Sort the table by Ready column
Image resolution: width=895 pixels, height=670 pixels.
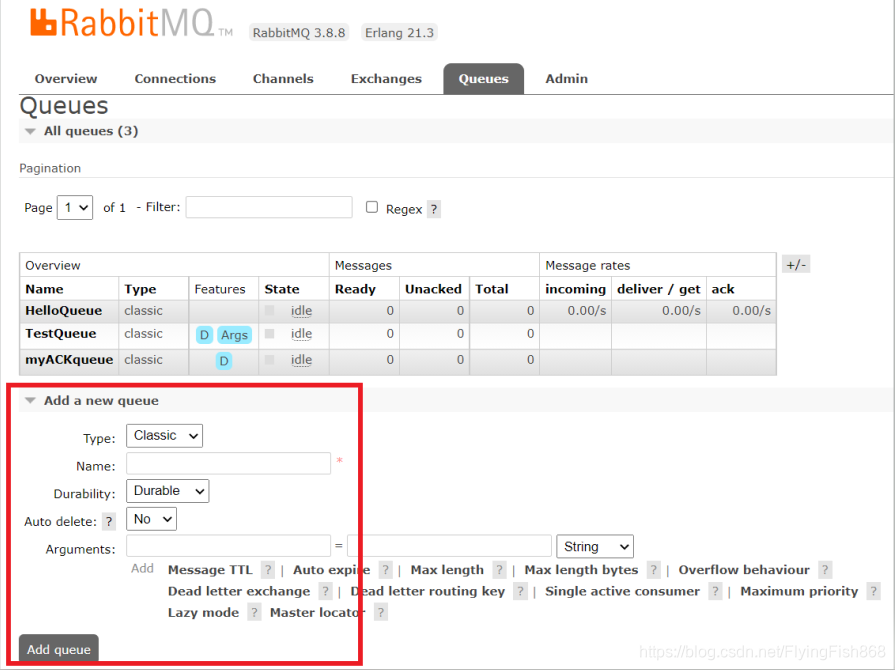point(355,289)
